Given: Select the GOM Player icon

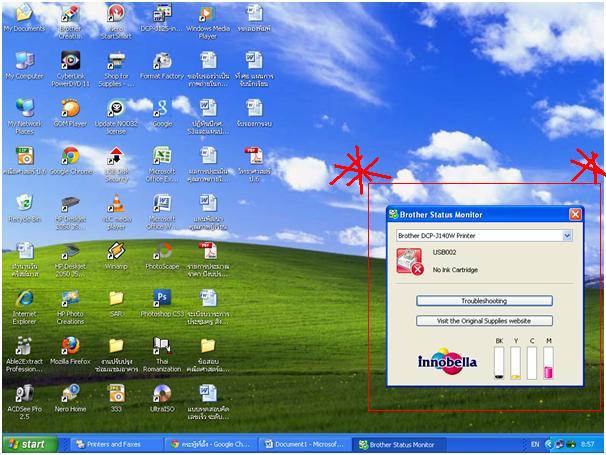Looking at the screenshot, I should [70, 112].
